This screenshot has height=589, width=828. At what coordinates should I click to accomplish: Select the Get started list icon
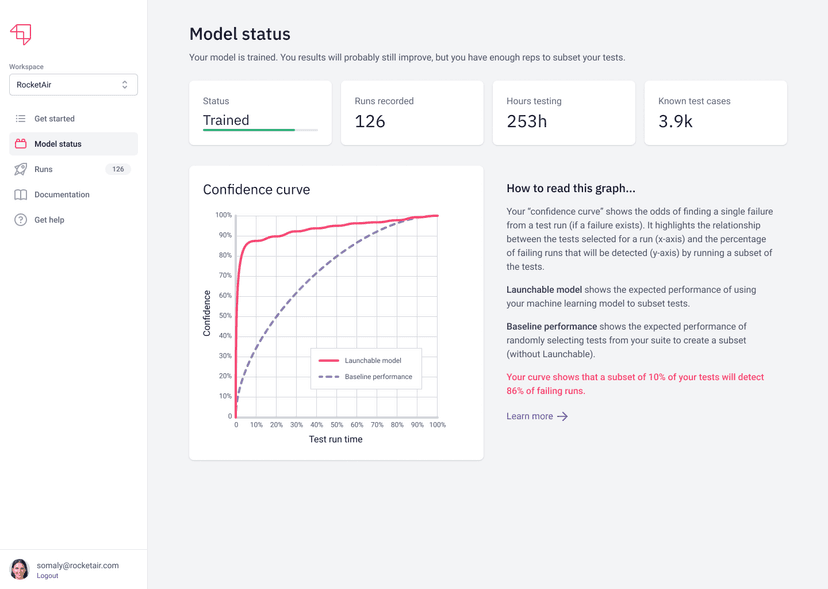pyautogui.click(x=22, y=118)
